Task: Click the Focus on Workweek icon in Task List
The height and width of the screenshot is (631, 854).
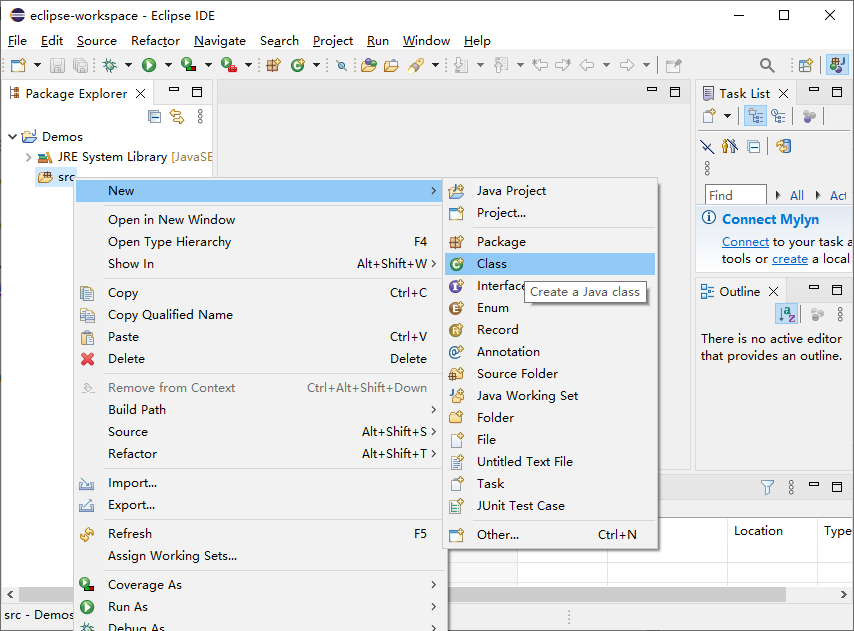Action: pos(809,117)
